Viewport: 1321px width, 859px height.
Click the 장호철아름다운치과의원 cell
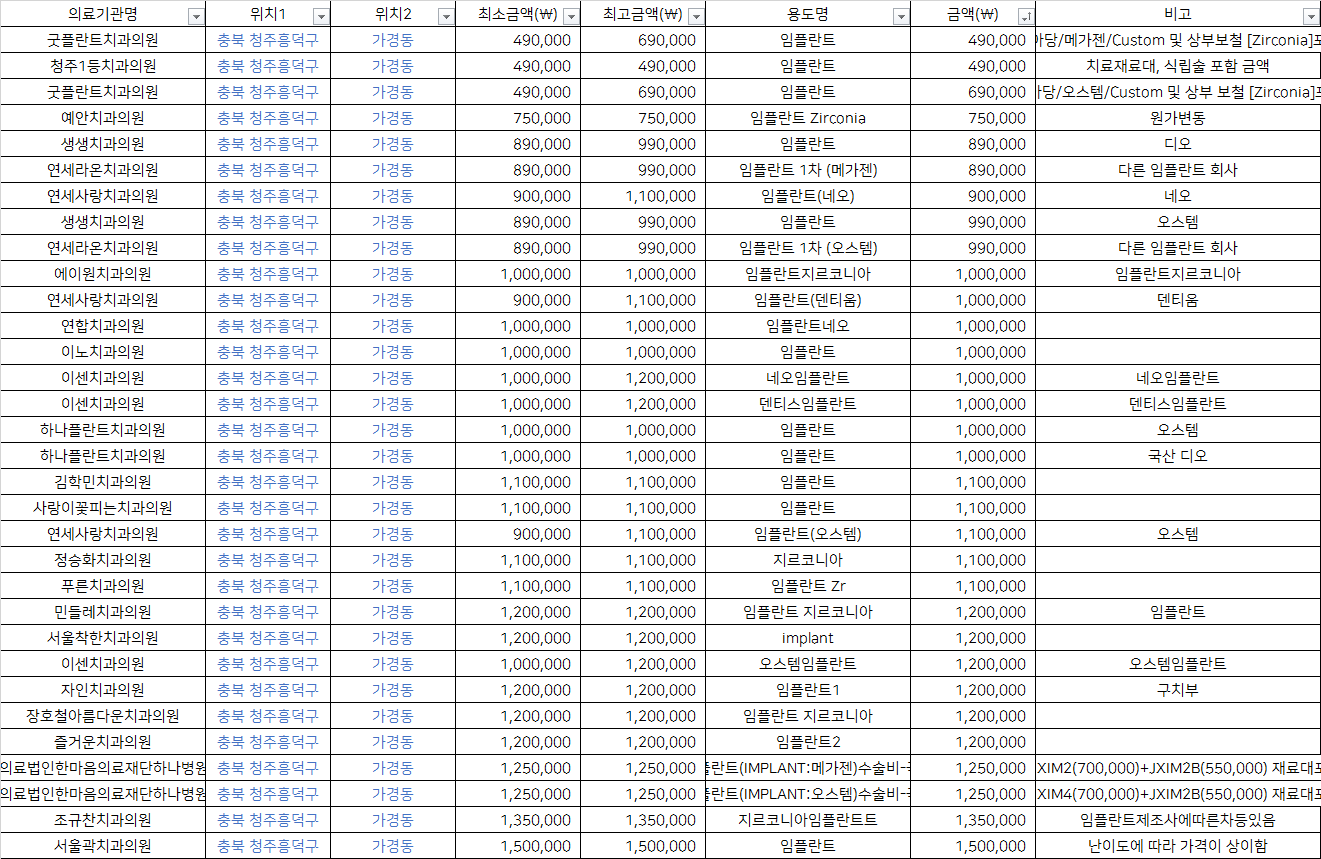click(x=103, y=716)
